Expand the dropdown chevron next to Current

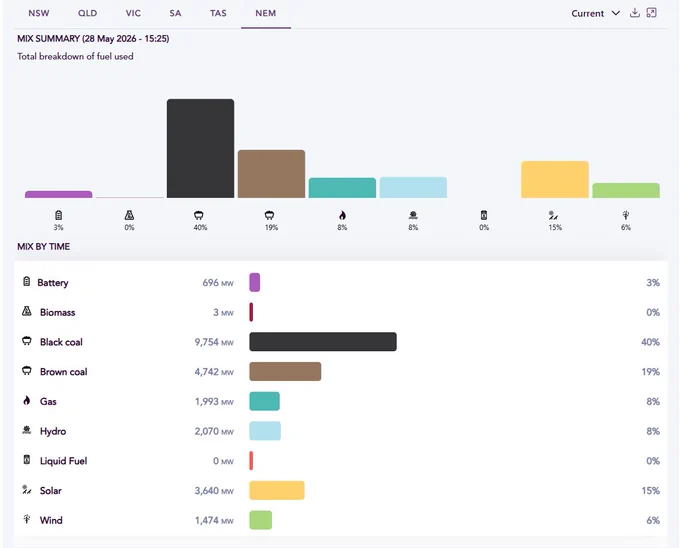615,13
